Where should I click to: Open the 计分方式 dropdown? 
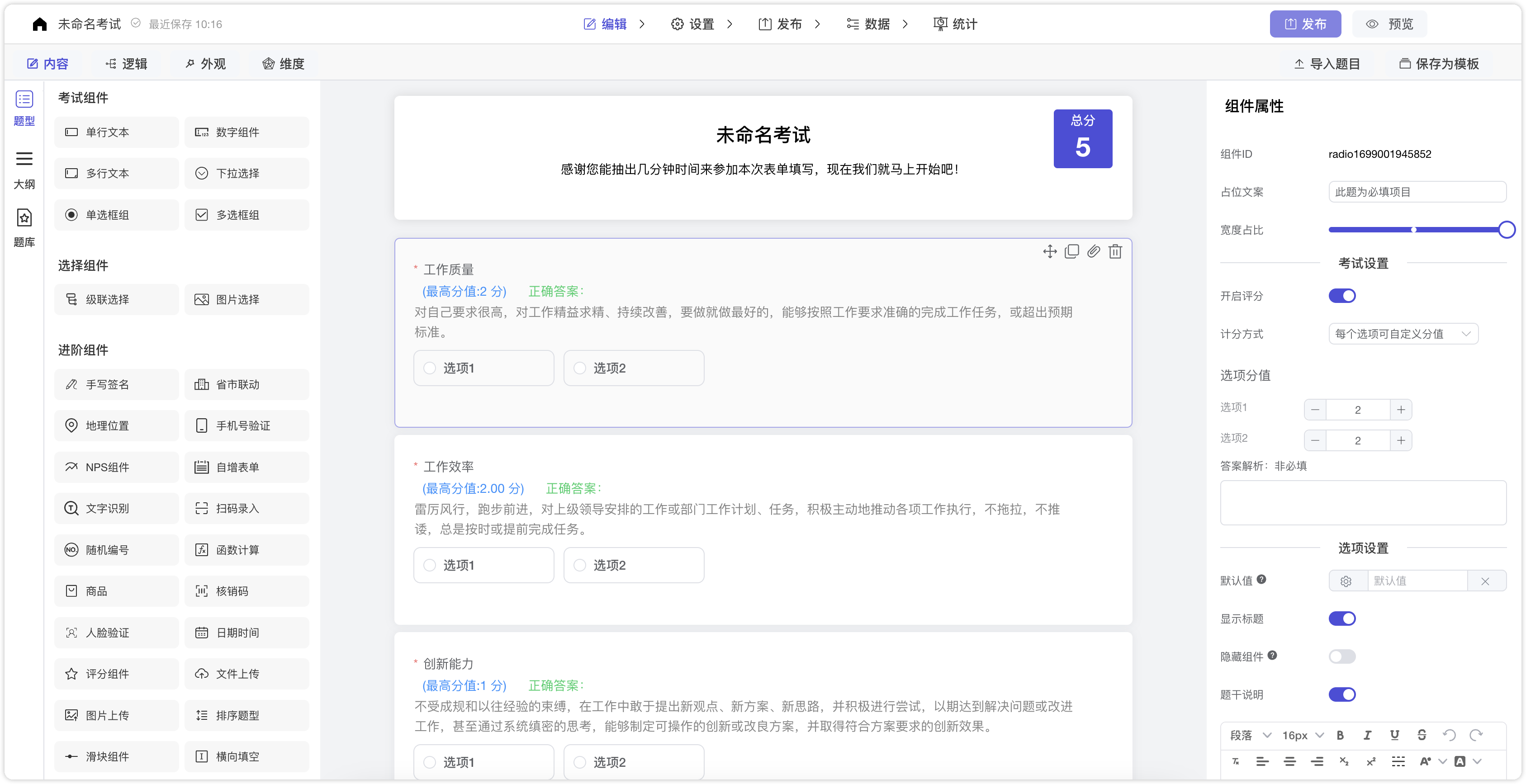[1403, 334]
